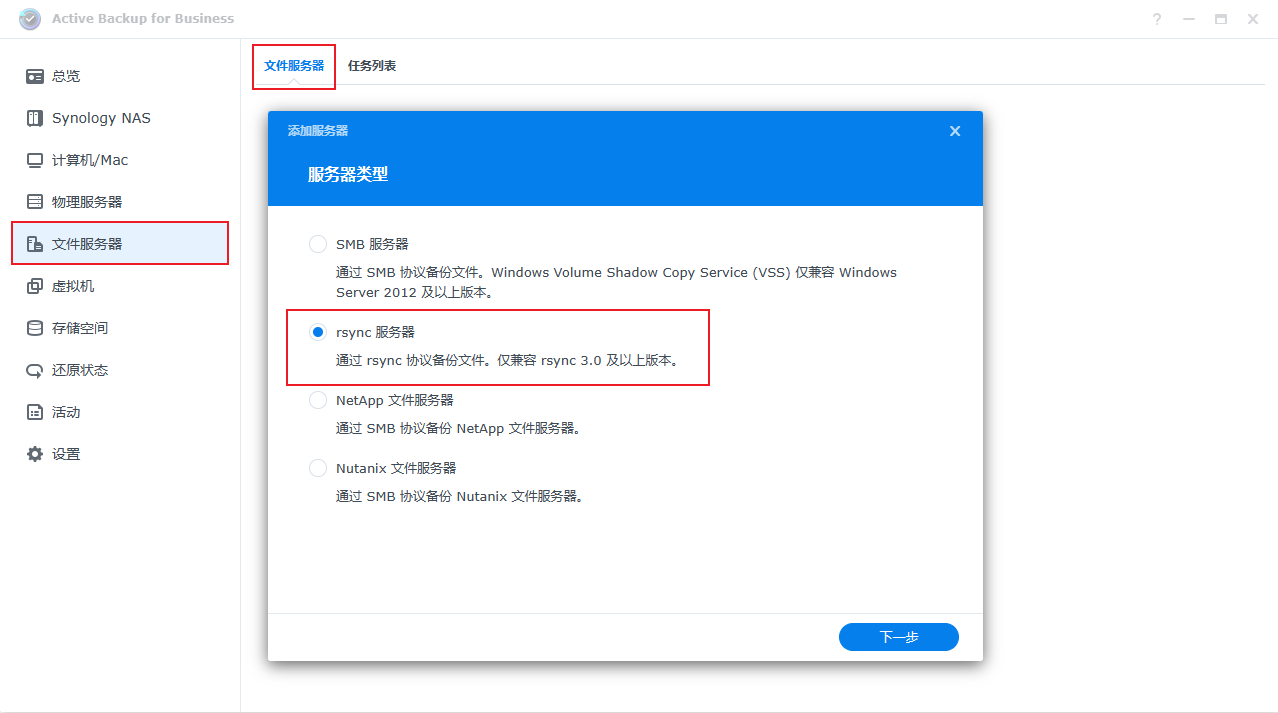The height and width of the screenshot is (713, 1278).
Task: Select the rsync 服务器 radio button
Action: point(318,332)
